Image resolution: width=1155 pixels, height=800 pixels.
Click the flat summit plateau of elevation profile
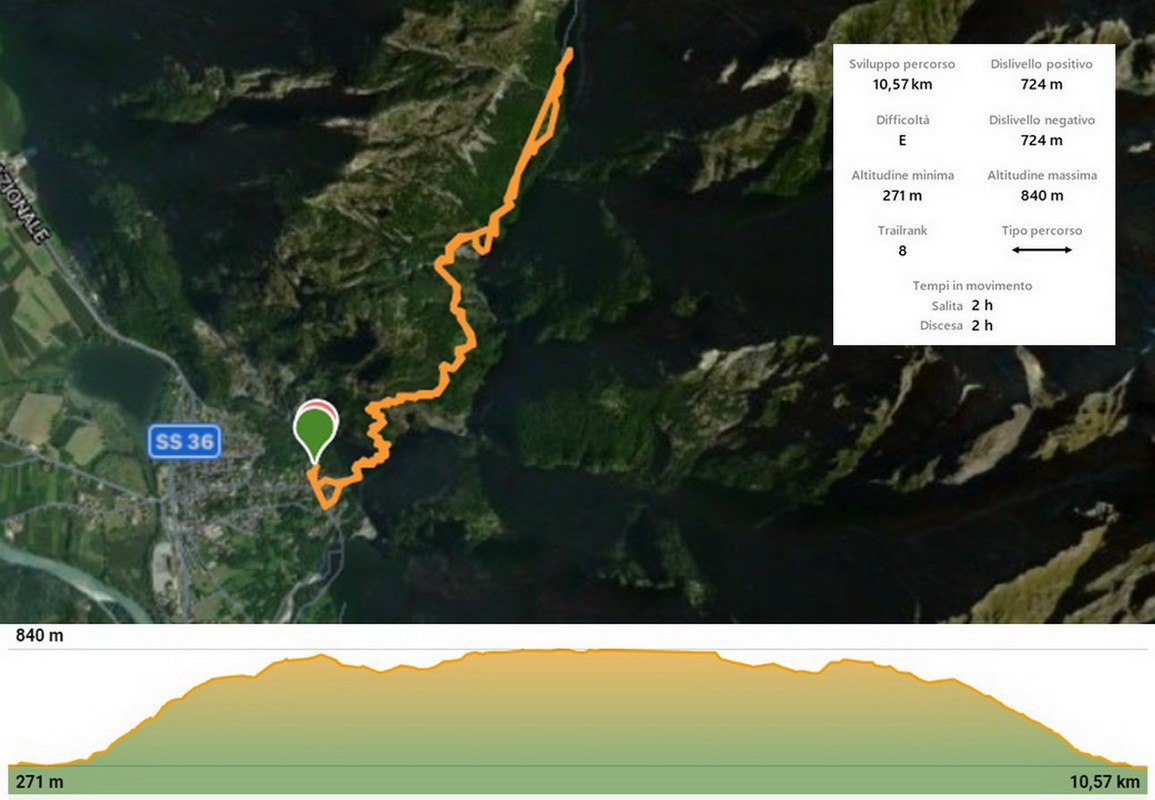589,652
